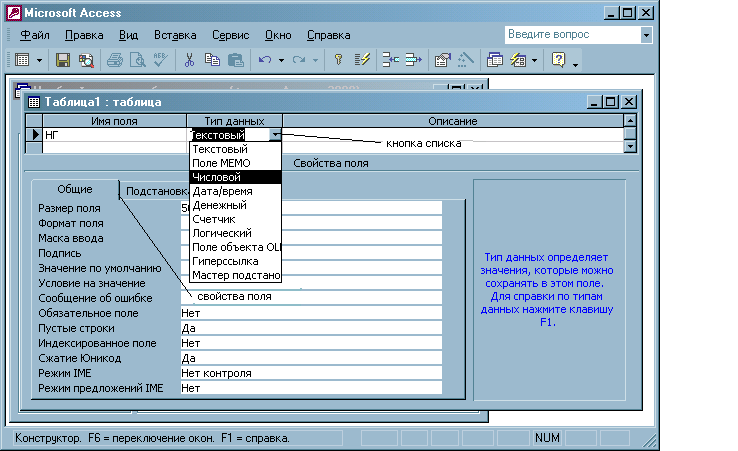The width and height of the screenshot is (738, 451).
Task: Click the Режим IME value field
Action: [x=311, y=373]
